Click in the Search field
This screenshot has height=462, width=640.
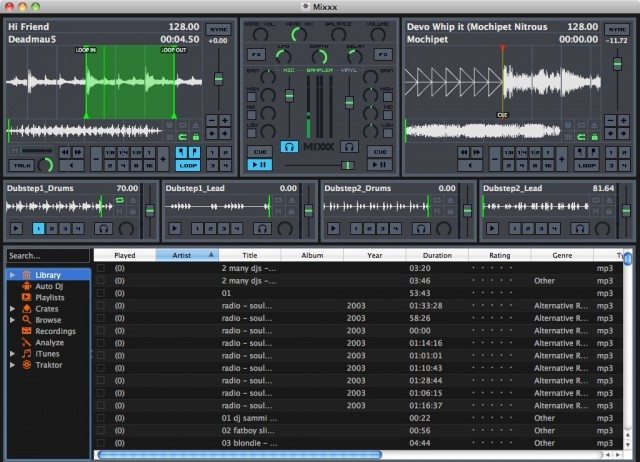[x=48, y=255]
